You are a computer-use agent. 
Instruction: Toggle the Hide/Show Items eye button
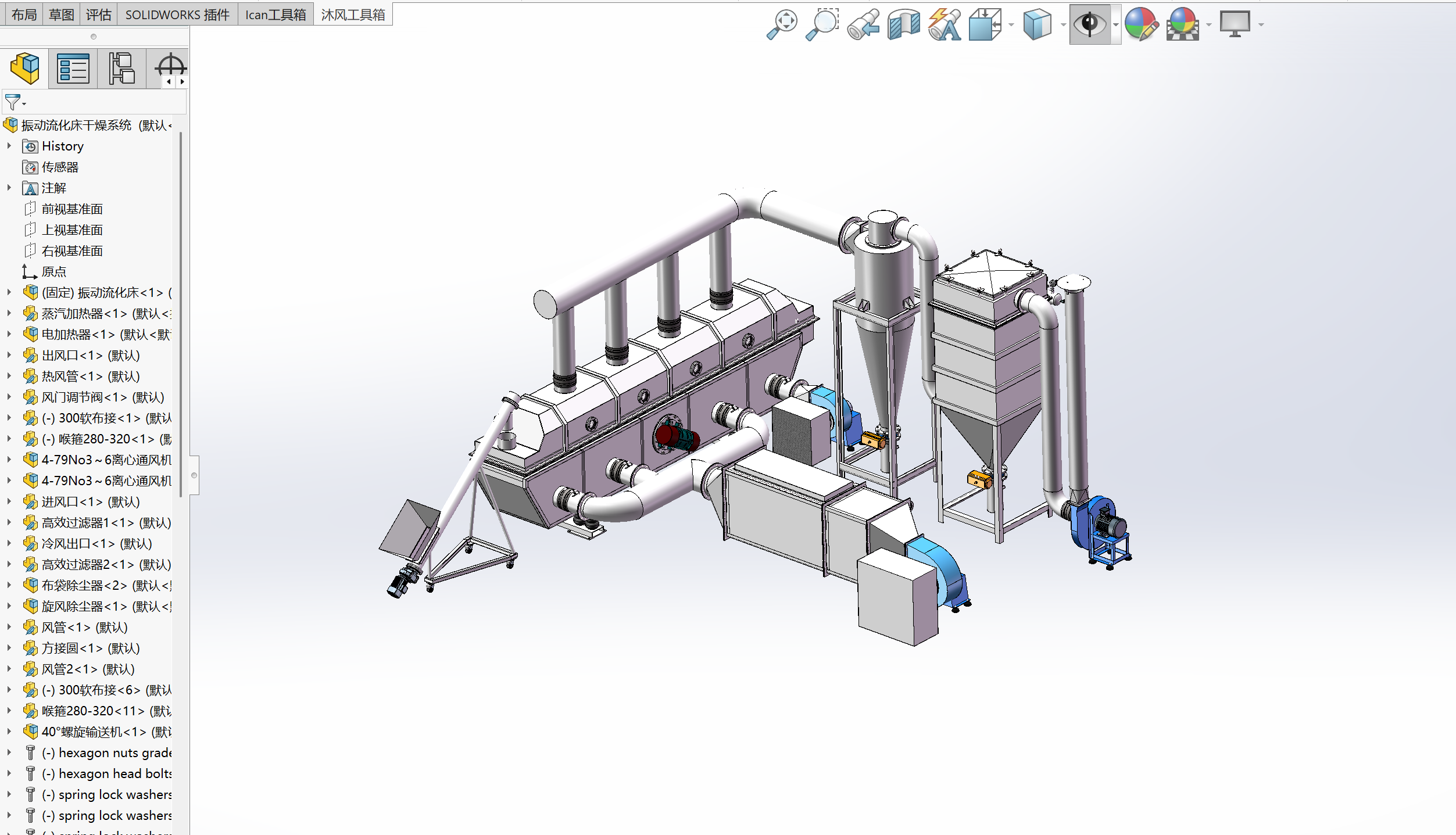pyautogui.click(x=1089, y=24)
